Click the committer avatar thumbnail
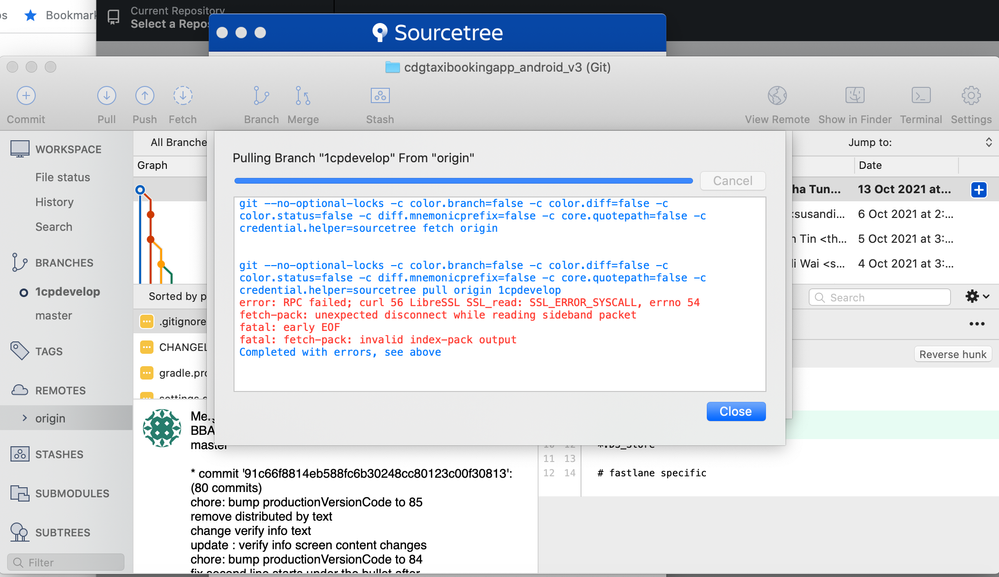999x577 pixels. tap(162, 428)
